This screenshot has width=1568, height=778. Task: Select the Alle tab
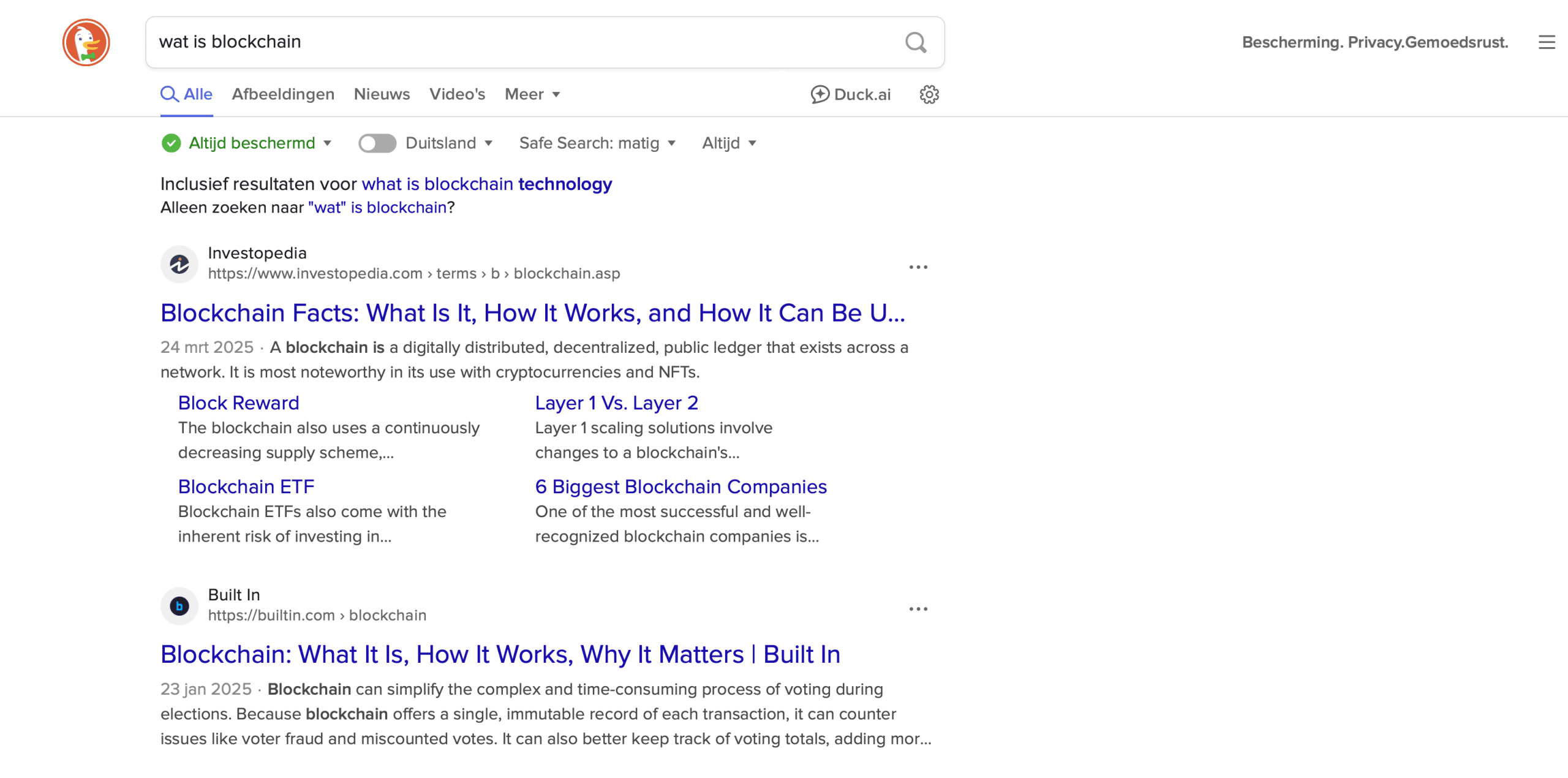[187, 94]
